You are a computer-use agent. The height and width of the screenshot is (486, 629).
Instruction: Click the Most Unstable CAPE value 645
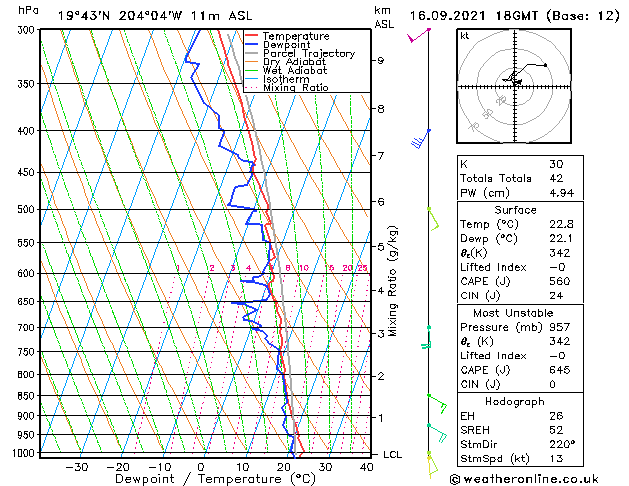click(560, 370)
